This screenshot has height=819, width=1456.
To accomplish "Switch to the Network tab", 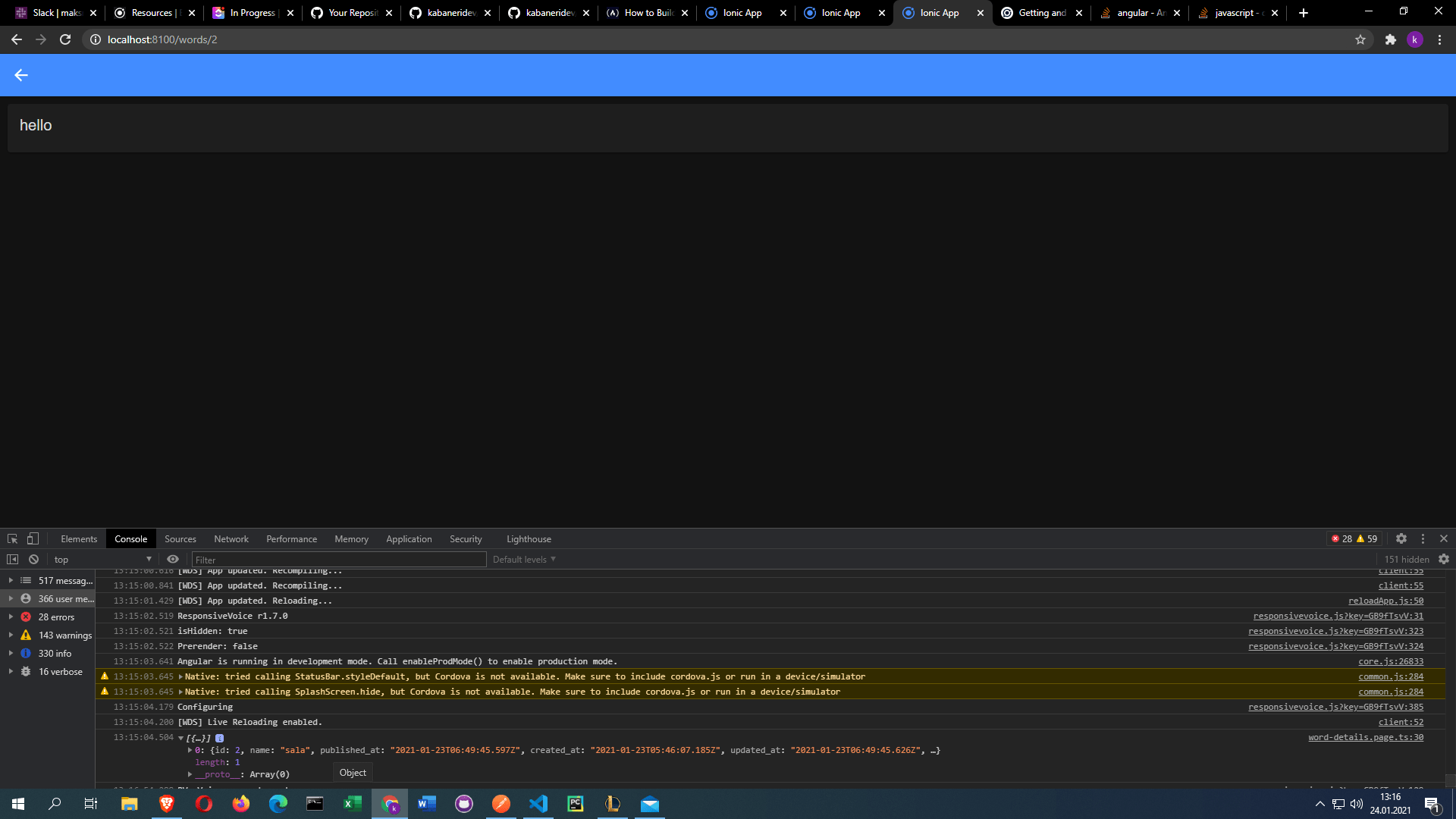I will (231, 539).
